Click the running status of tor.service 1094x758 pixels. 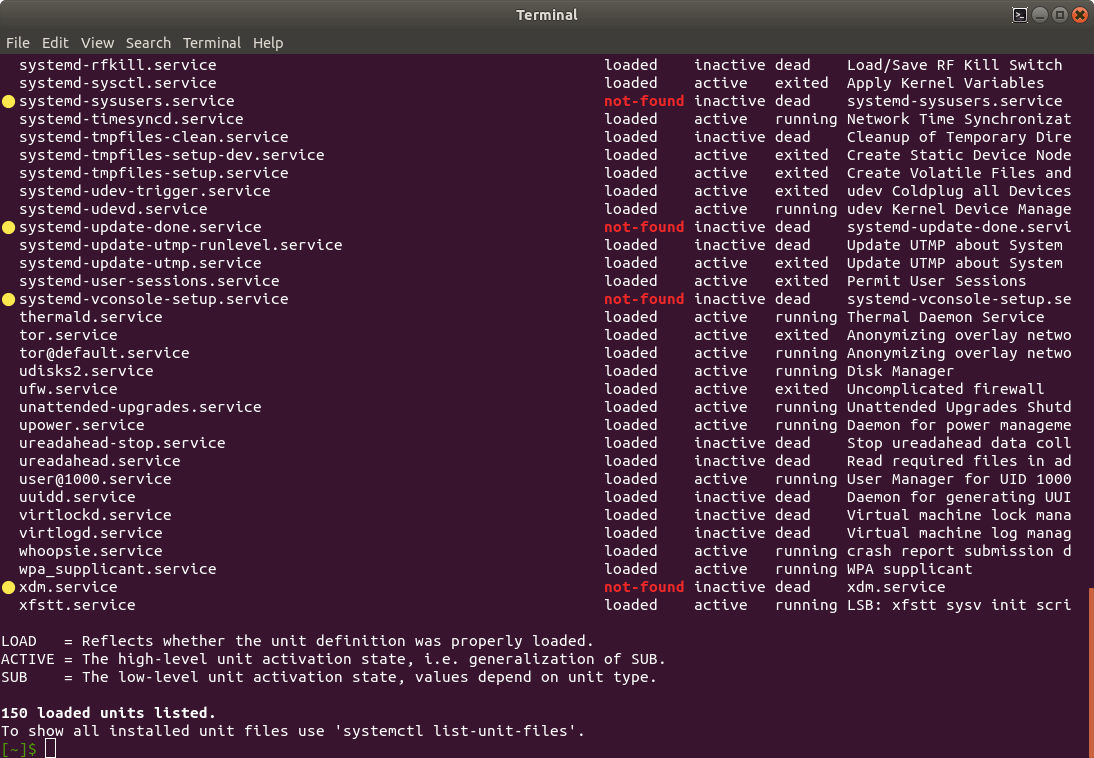tap(721, 335)
